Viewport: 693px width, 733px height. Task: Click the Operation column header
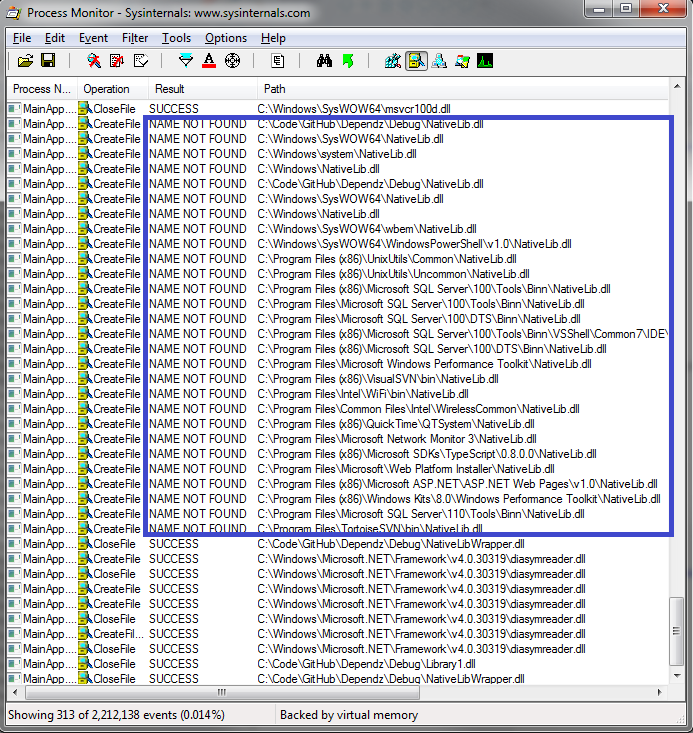[x=112, y=89]
